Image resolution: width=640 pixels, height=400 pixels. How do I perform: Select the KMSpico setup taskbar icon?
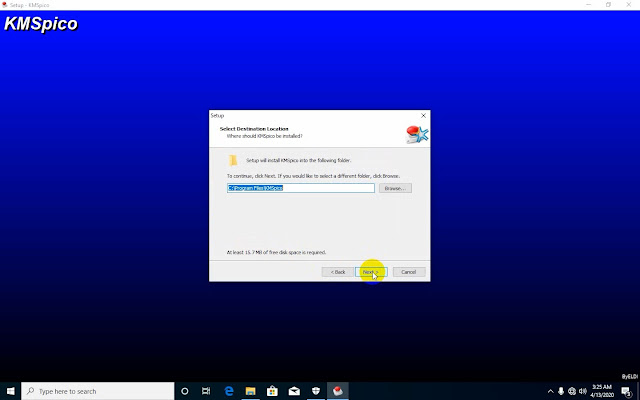click(x=338, y=391)
